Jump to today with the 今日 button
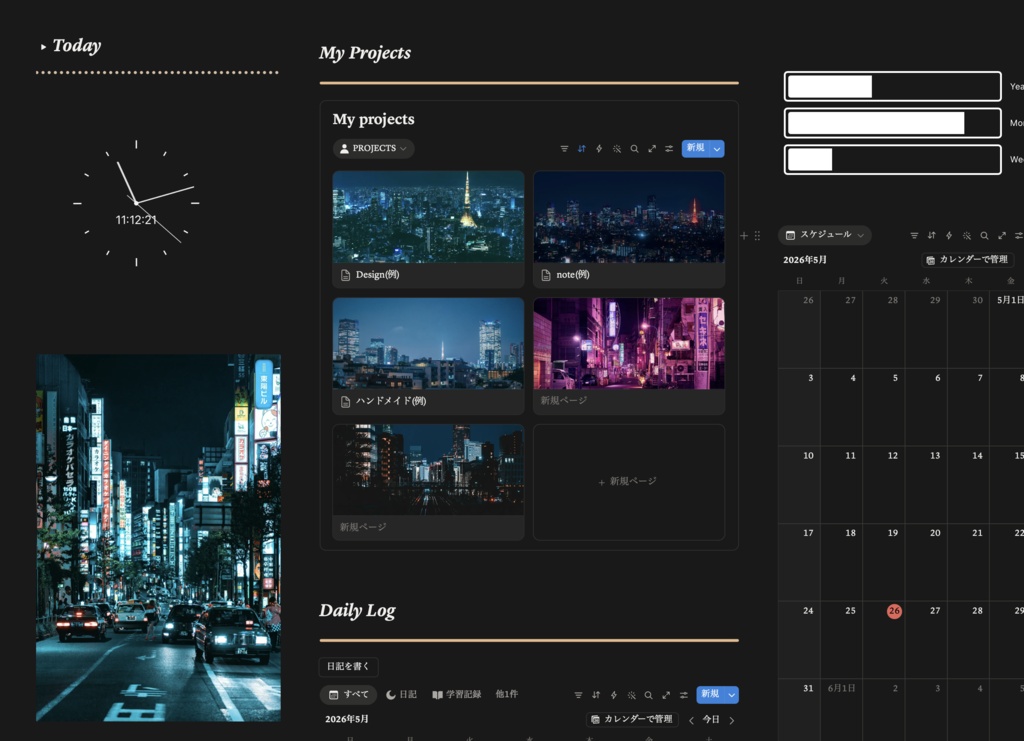Image resolution: width=1024 pixels, height=741 pixels. 711,719
